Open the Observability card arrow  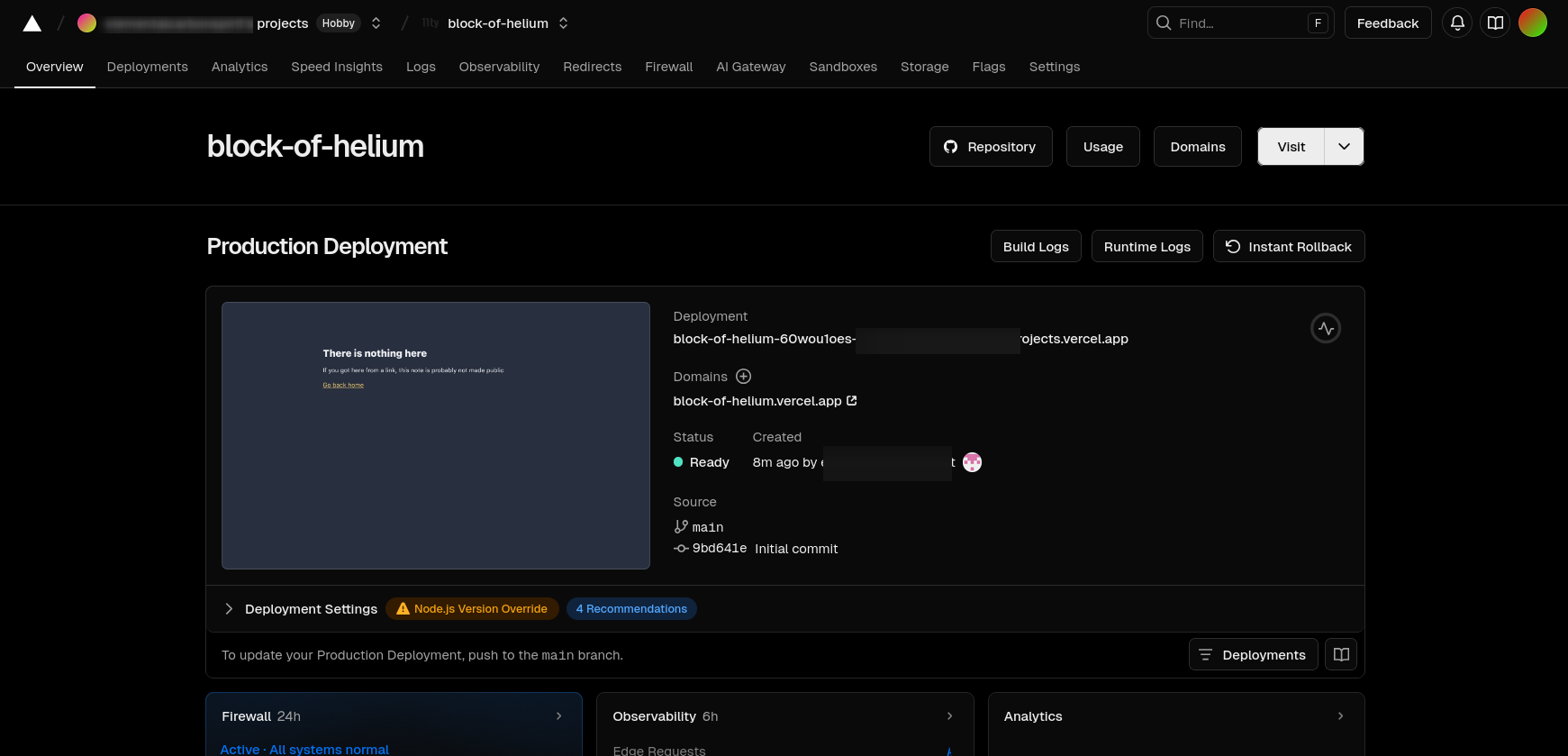click(950, 716)
